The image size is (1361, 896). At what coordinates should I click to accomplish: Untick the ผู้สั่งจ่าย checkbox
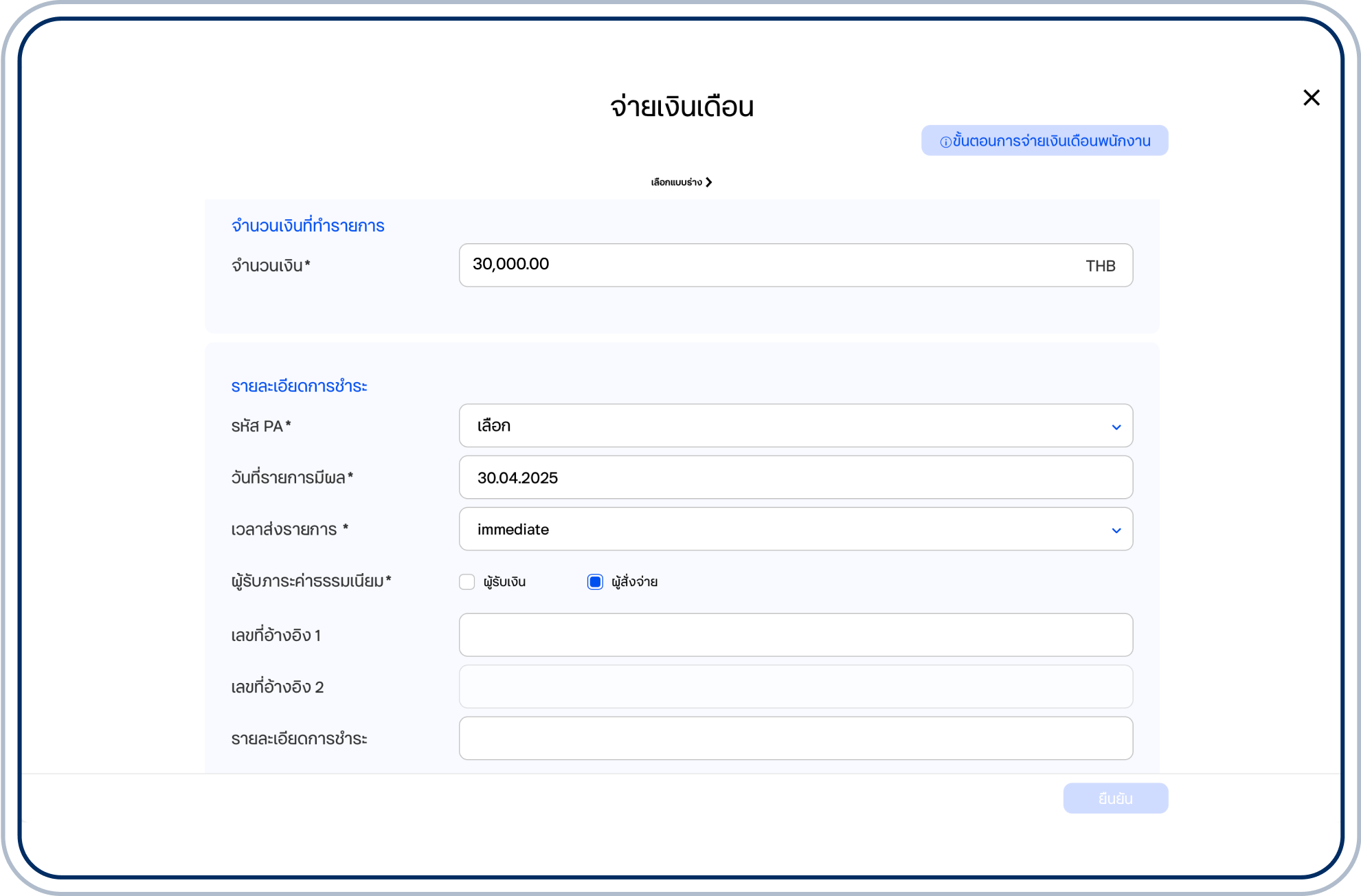(595, 582)
